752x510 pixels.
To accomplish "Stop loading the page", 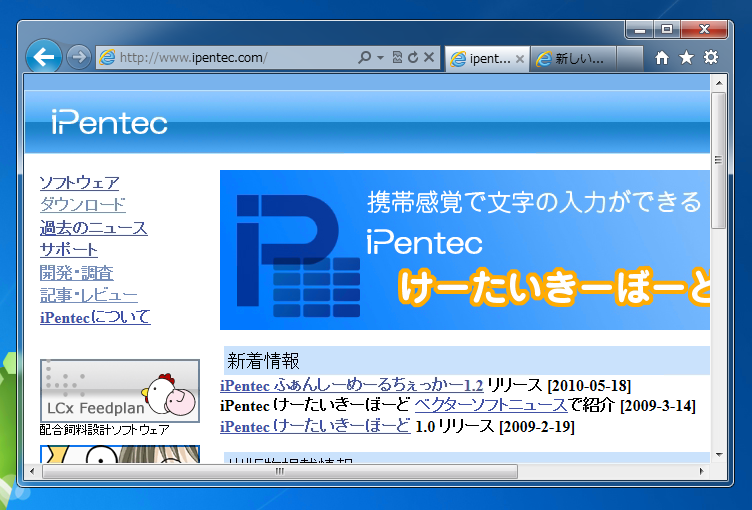I will tap(429, 58).
